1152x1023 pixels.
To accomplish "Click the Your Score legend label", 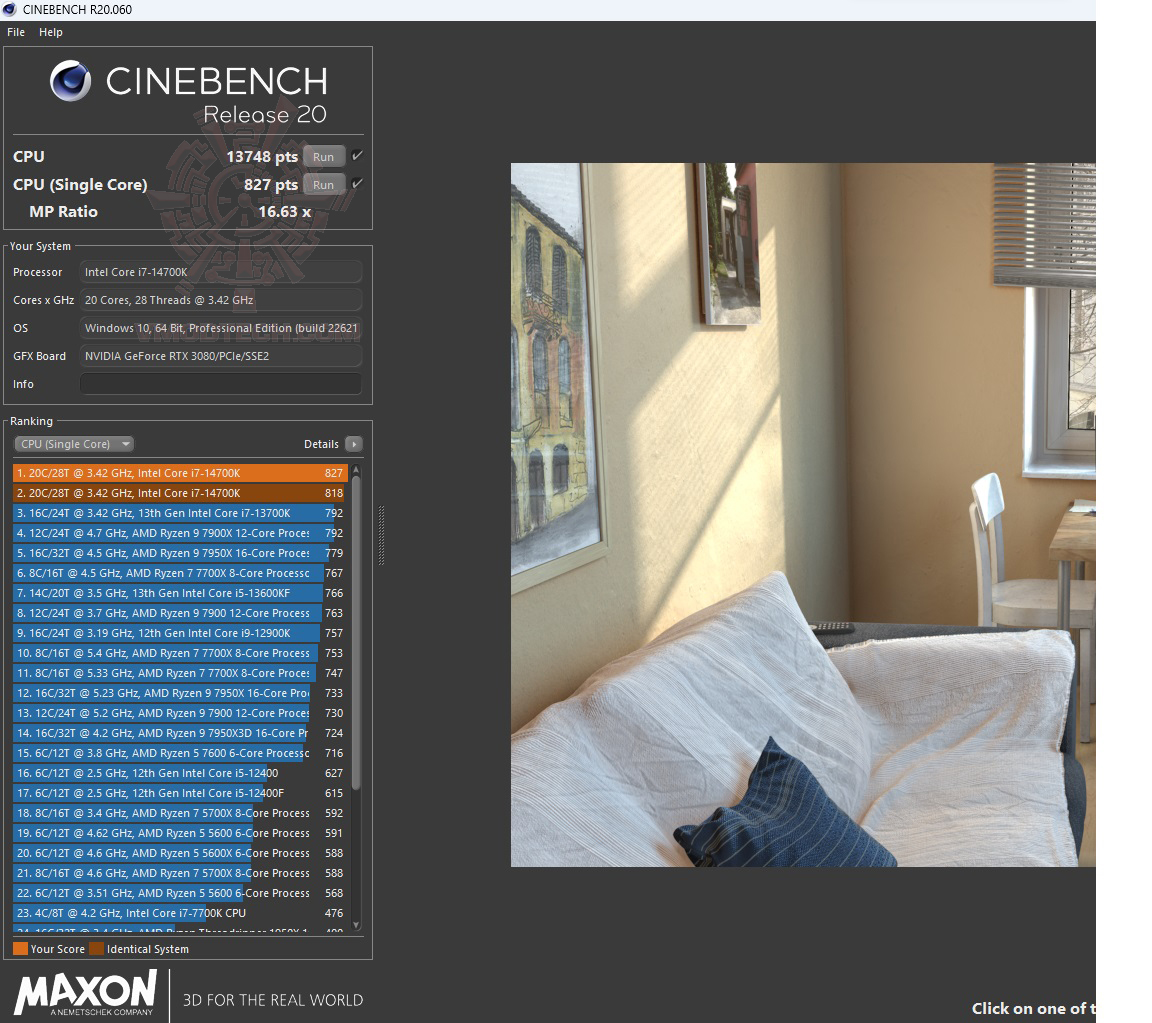I will point(57,949).
